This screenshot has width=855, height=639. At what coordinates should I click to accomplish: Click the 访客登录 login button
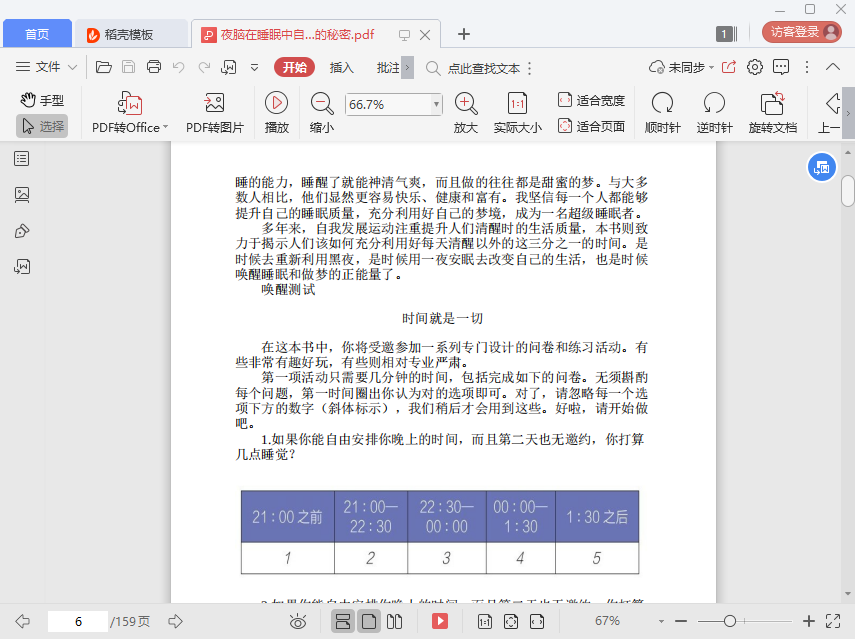[802, 32]
